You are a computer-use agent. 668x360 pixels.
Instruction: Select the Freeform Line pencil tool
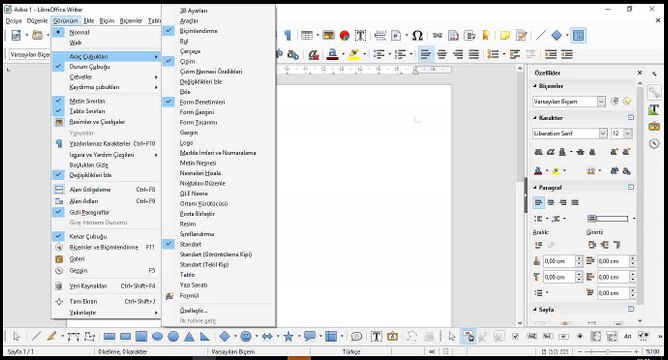52,337
